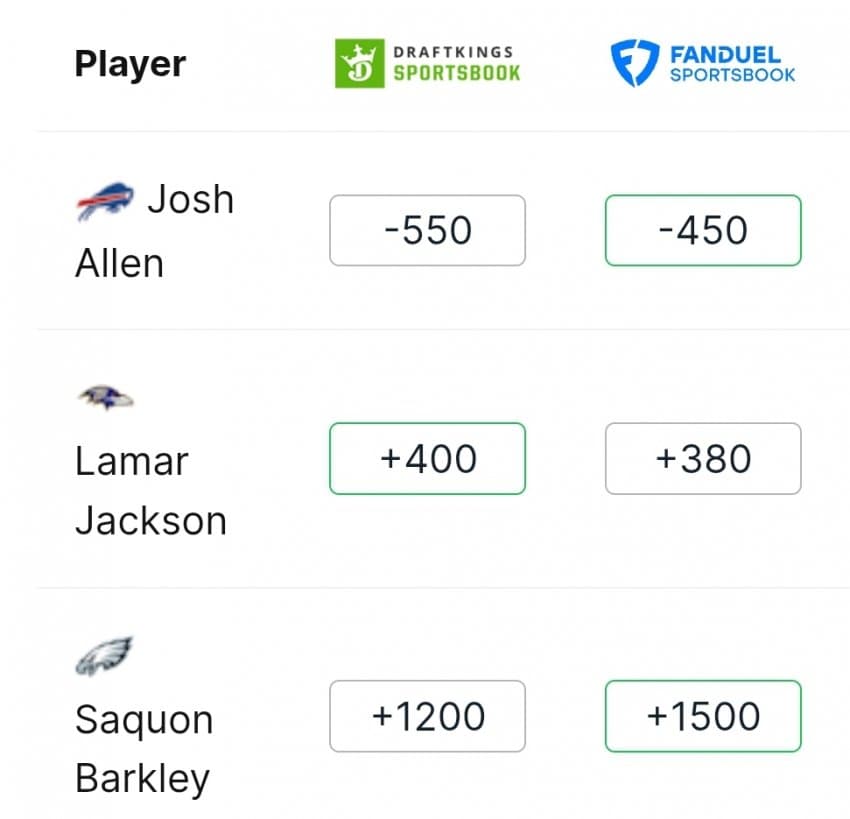The width and height of the screenshot is (850, 819).
Task: Click the Buffalo Bills team logo
Action: [105, 202]
